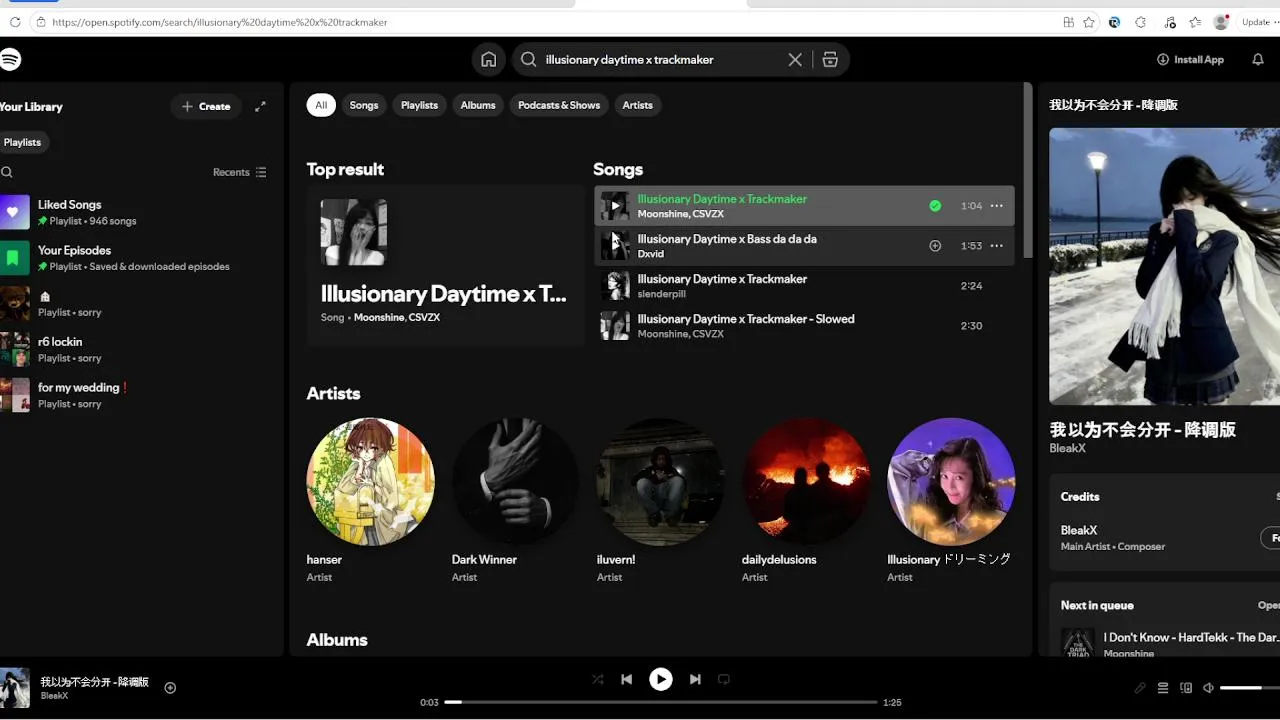This screenshot has height=720, width=1280.
Task: Reload the page in browser
Action: click(x=15, y=22)
